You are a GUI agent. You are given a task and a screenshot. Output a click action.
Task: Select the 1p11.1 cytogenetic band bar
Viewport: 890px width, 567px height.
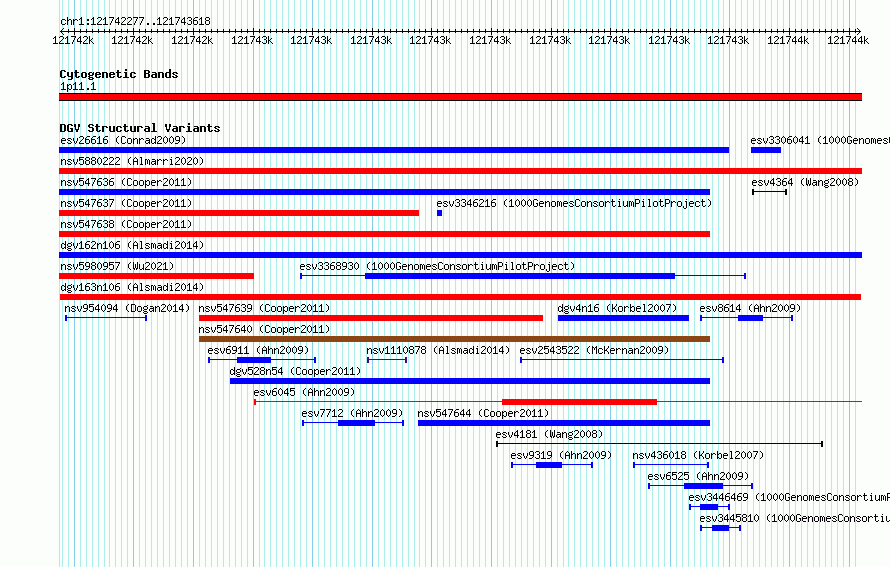point(460,97)
